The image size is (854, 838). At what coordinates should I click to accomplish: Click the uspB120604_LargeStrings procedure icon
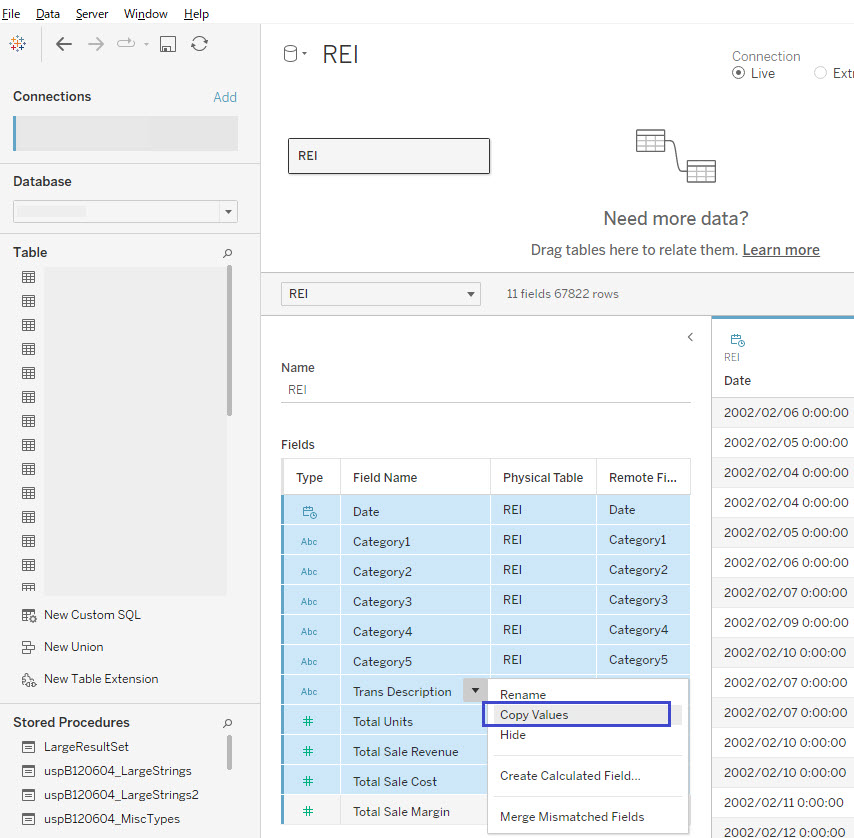(28, 771)
